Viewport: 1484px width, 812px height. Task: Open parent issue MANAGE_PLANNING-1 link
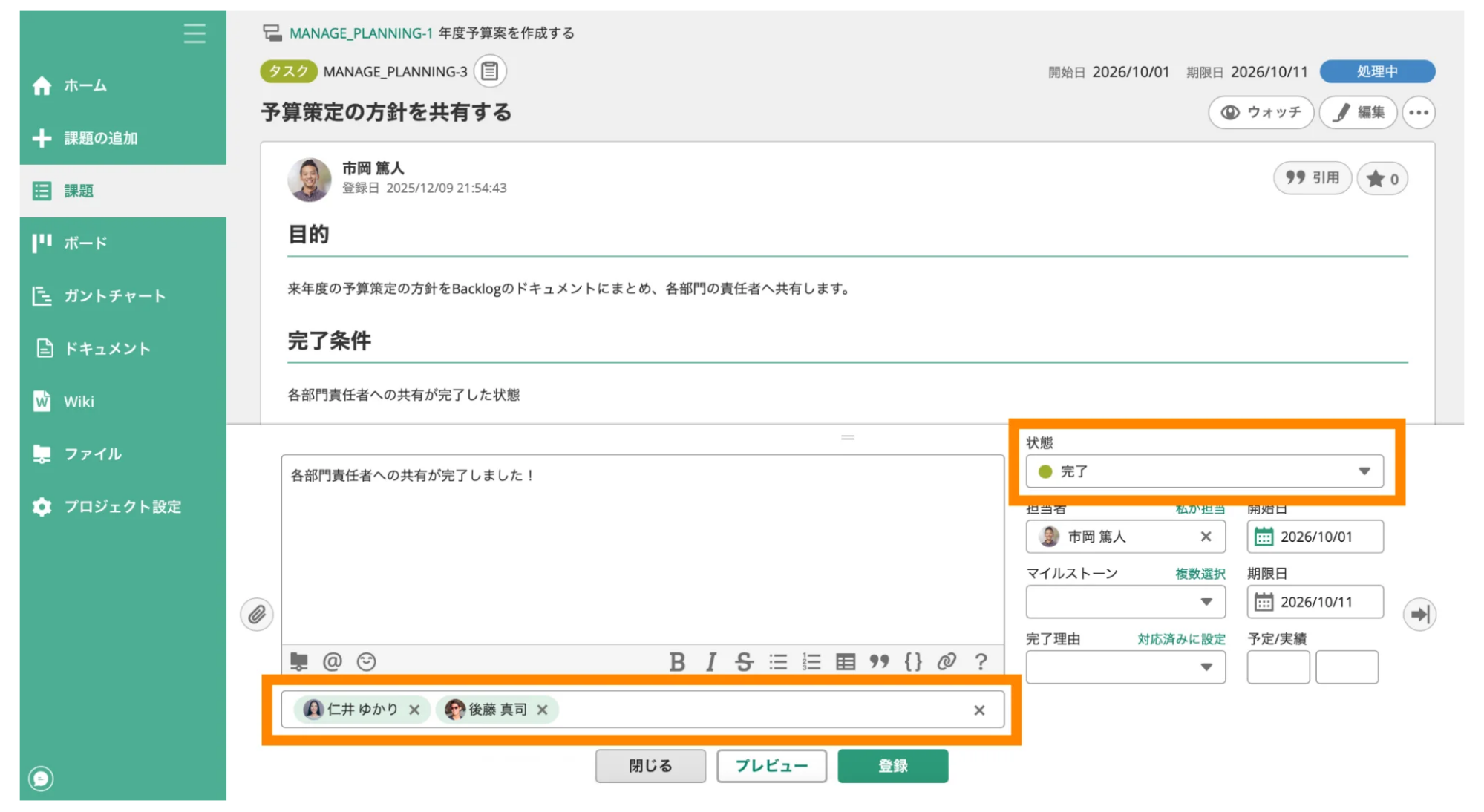click(x=361, y=33)
